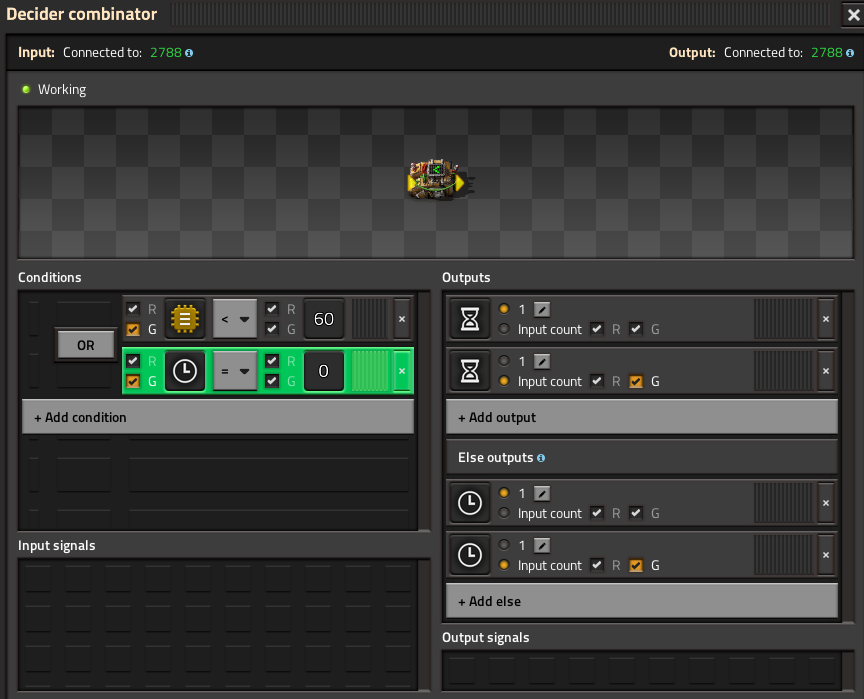Show Else outputs info tooltip icon
864x699 pixels.
tap(541, 458)
